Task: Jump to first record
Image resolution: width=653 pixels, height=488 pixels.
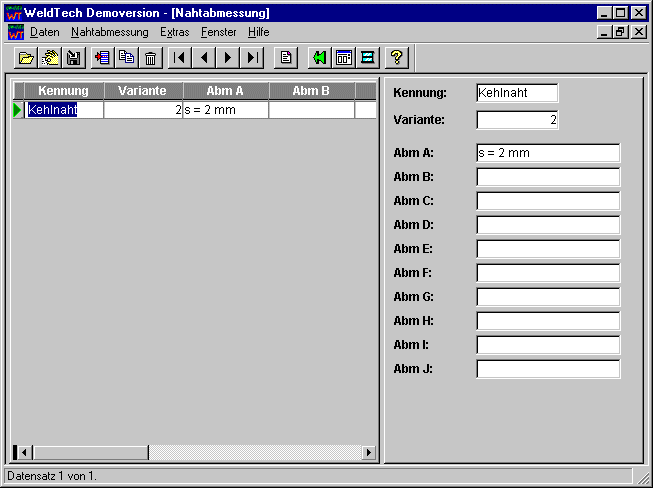Action: click(180, 58)
